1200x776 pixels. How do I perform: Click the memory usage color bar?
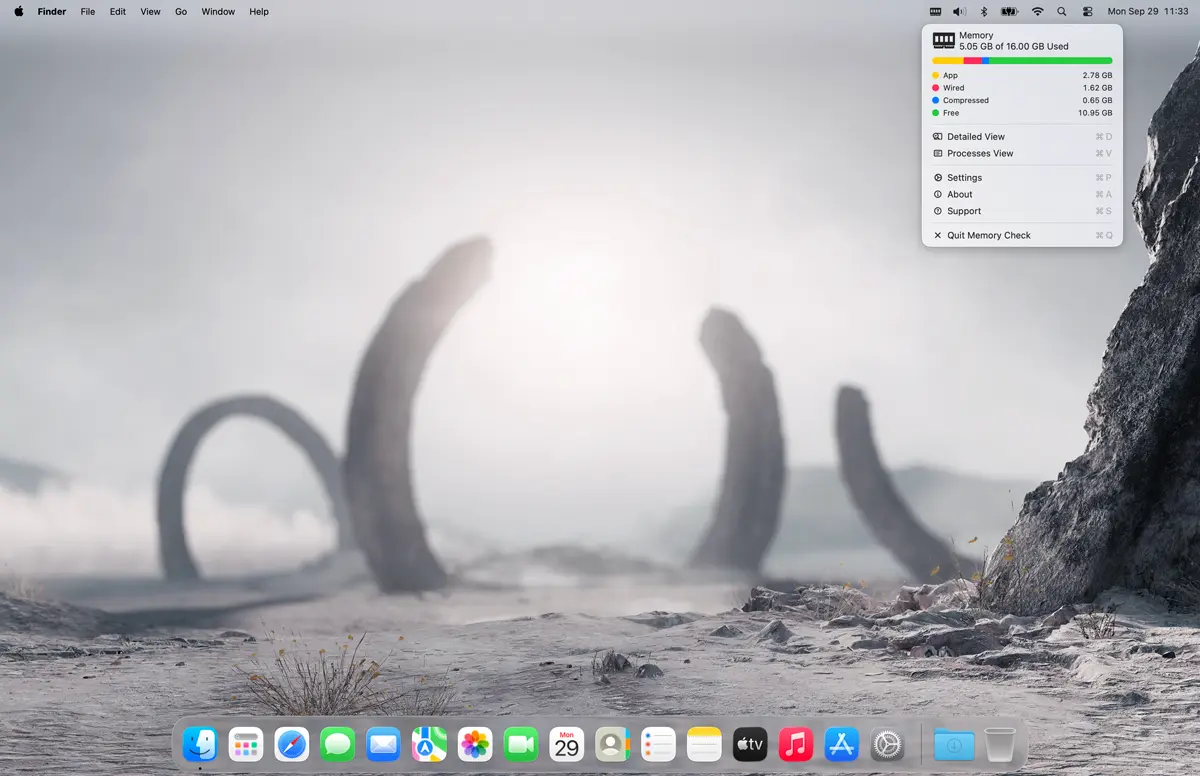coord(1021,61)
